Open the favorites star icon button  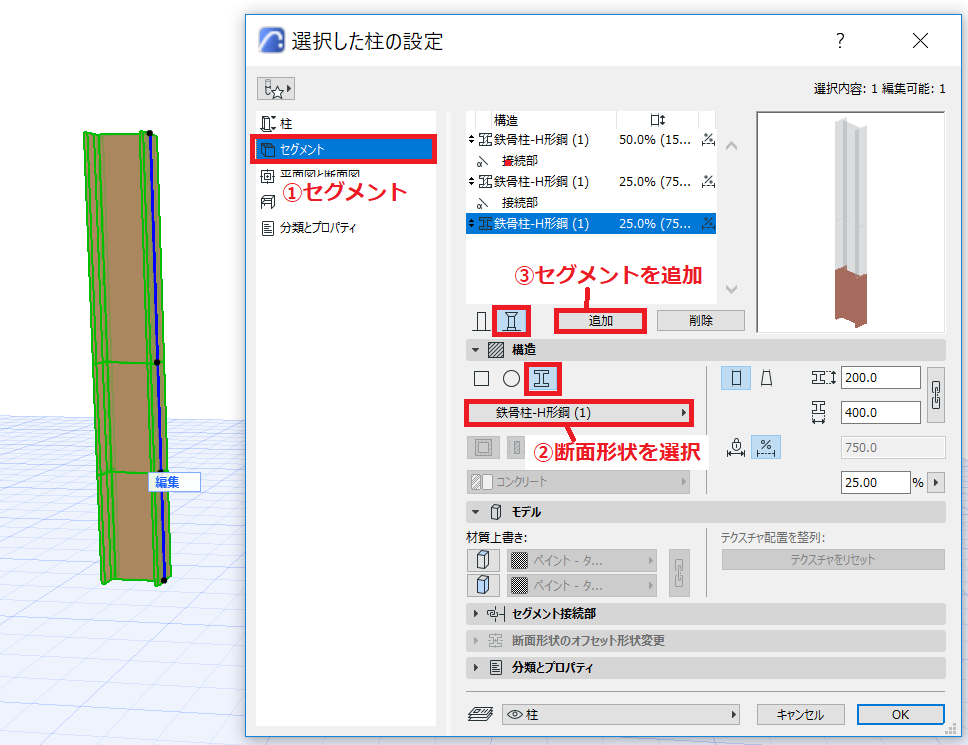click(x=276, y=89)
